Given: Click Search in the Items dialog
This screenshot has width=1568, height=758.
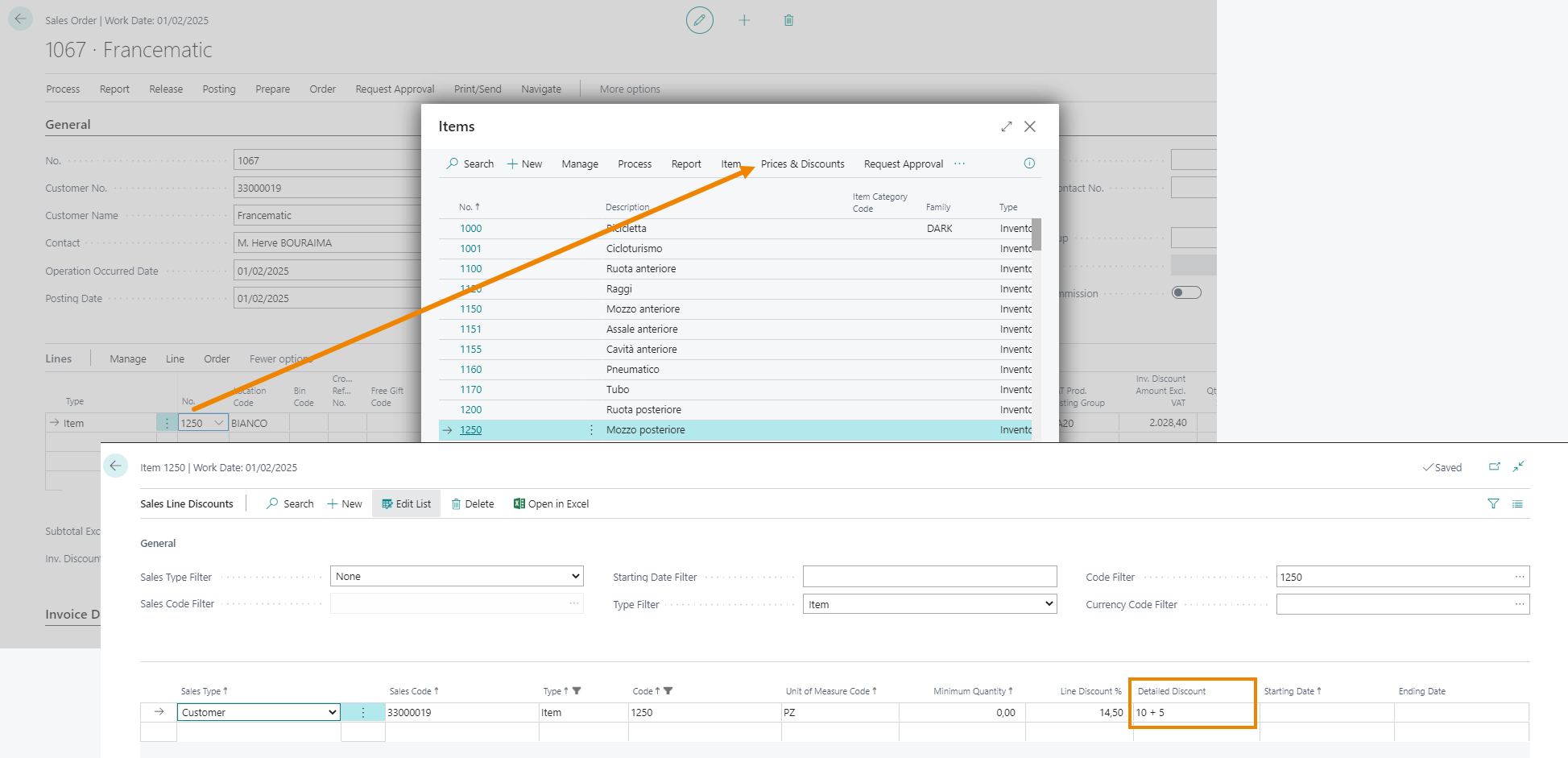Looking at the screenshot, I should coord(470,164).
